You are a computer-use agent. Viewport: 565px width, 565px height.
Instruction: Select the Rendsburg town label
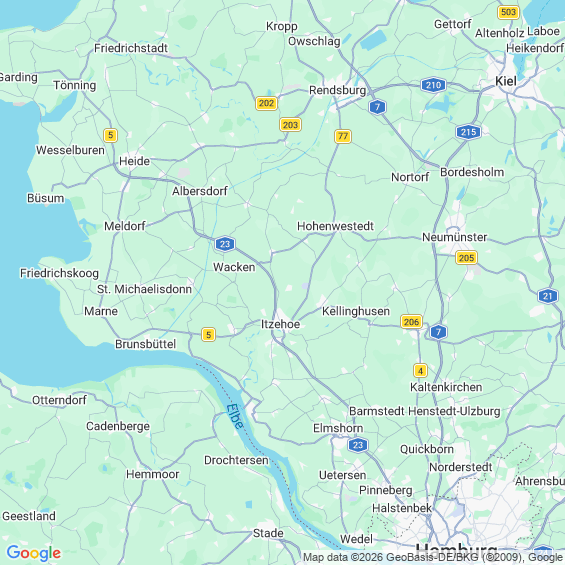point(338,90)
